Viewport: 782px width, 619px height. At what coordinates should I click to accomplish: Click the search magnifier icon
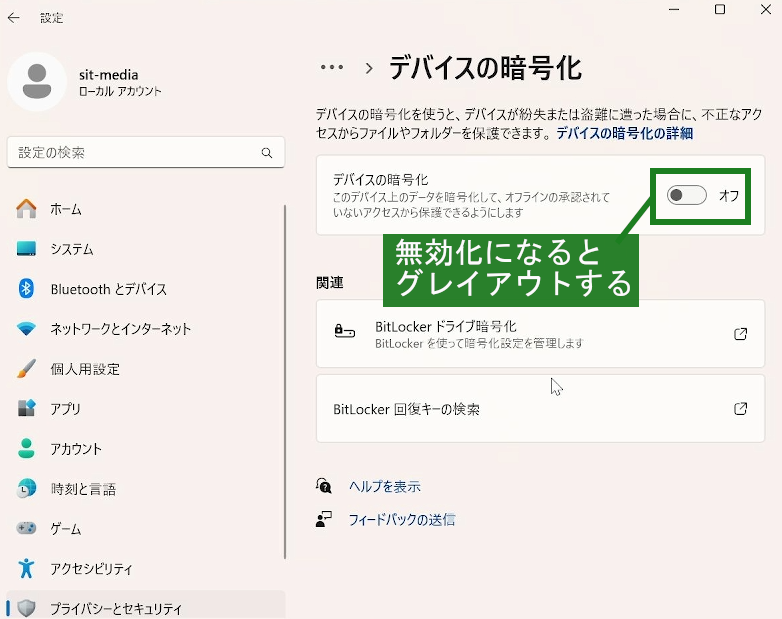[267, 153]
